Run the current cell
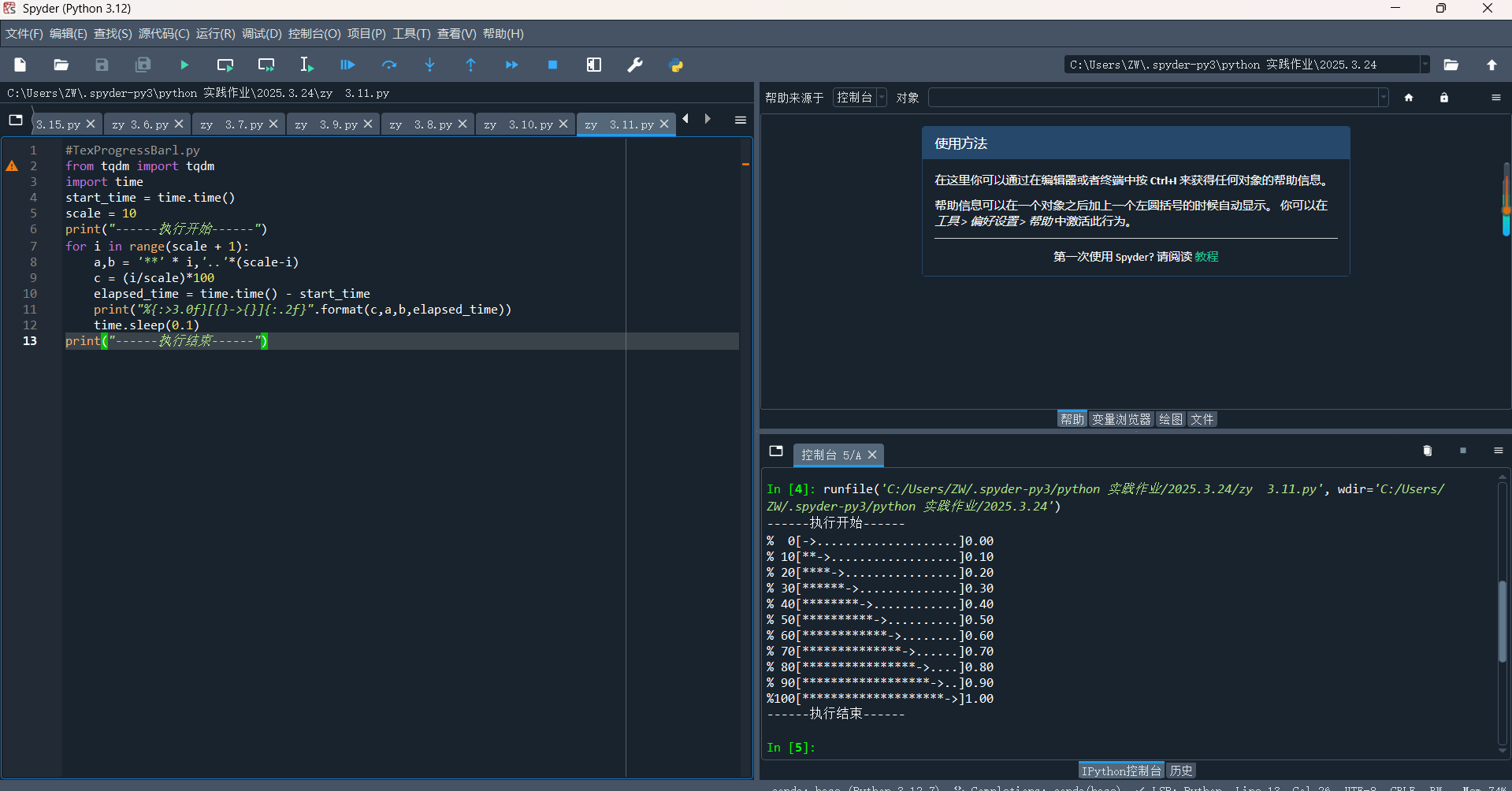The height and width of the screenshot is (791, 1512). click(x=225, y=65)
